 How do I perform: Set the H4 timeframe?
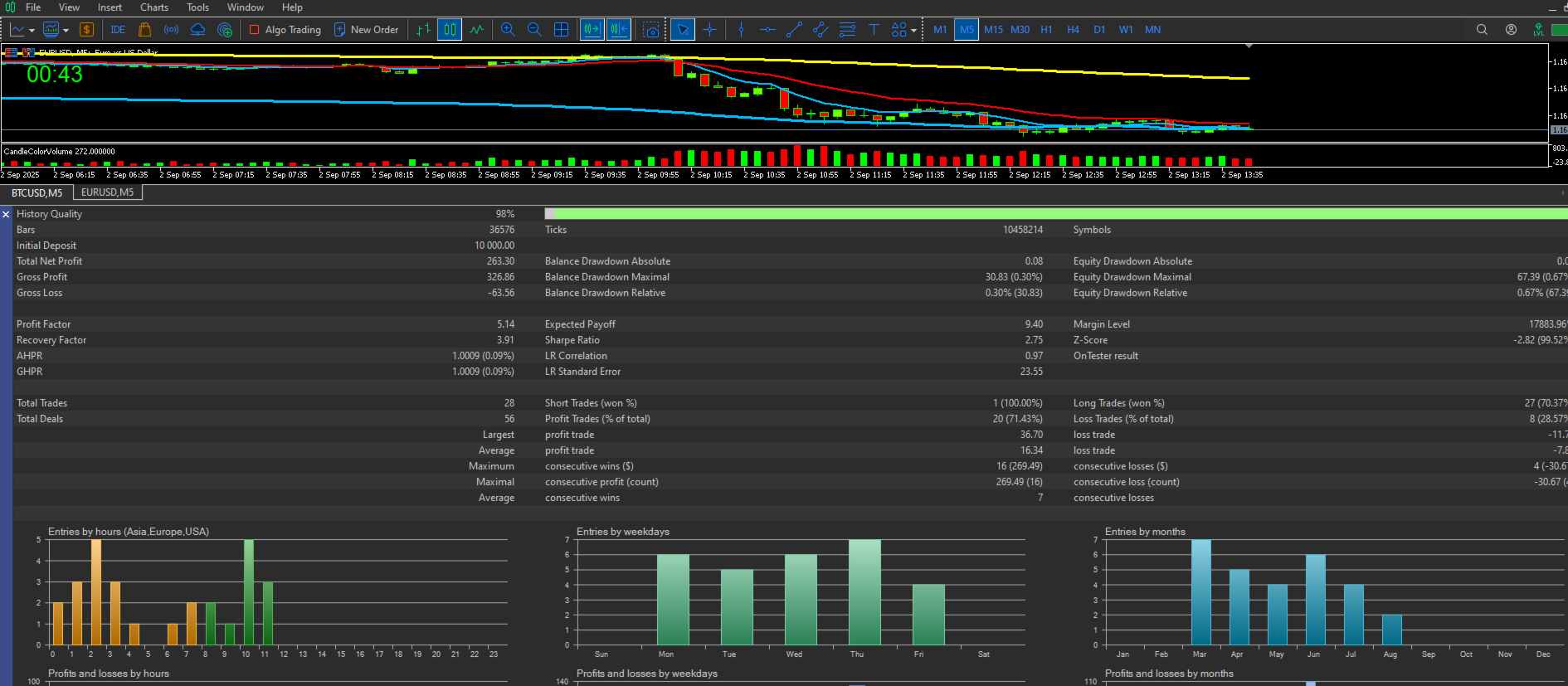coord(1073,30)
